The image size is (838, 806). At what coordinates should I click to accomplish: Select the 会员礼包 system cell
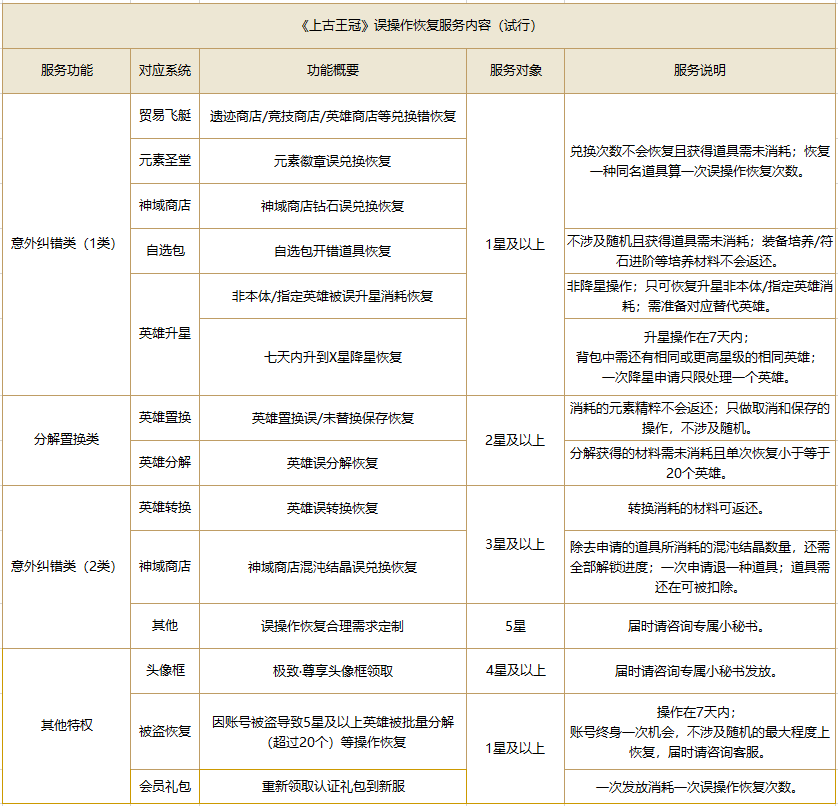165,786
